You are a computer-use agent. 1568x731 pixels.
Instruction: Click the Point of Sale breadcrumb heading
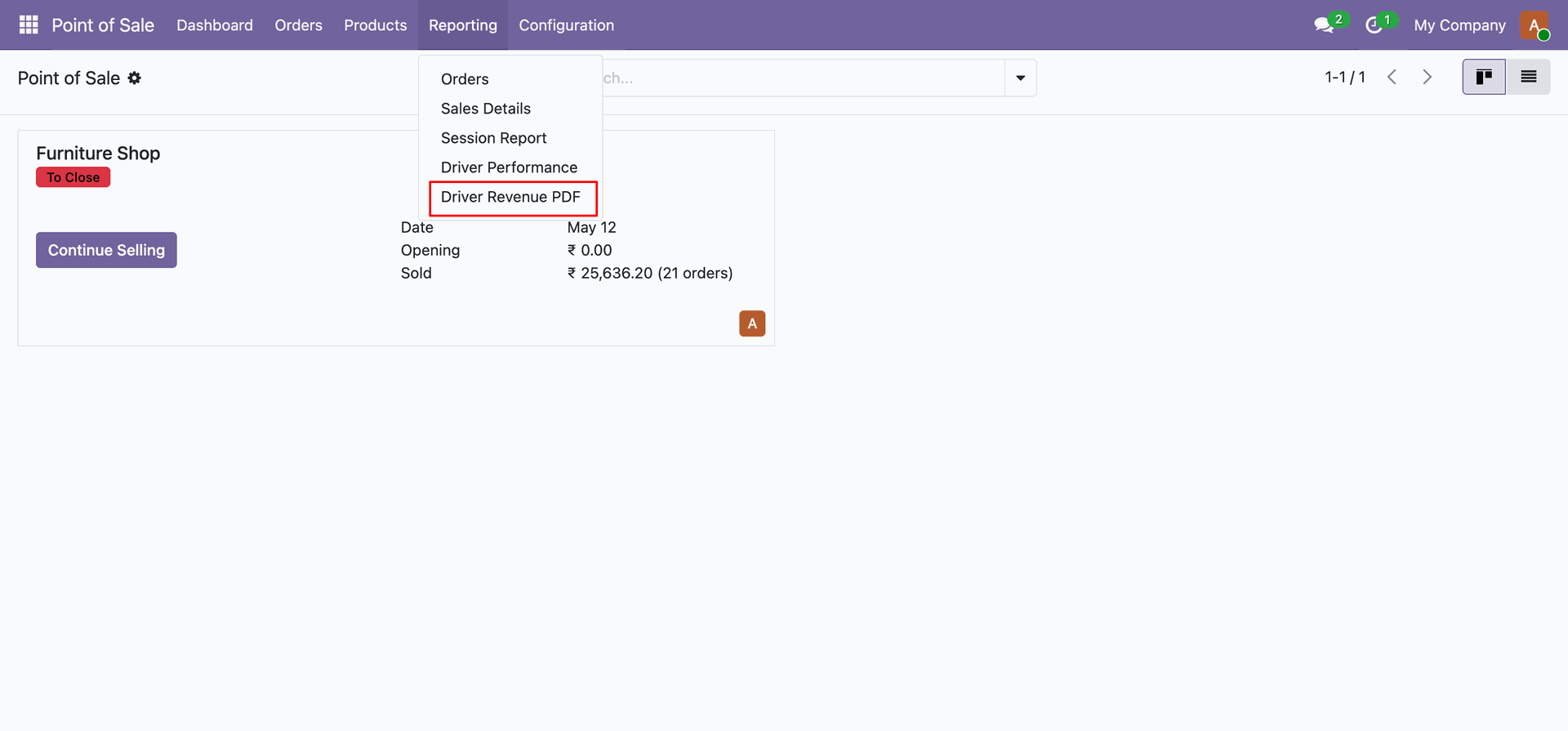pyautogui.click(x=69, y=78)
